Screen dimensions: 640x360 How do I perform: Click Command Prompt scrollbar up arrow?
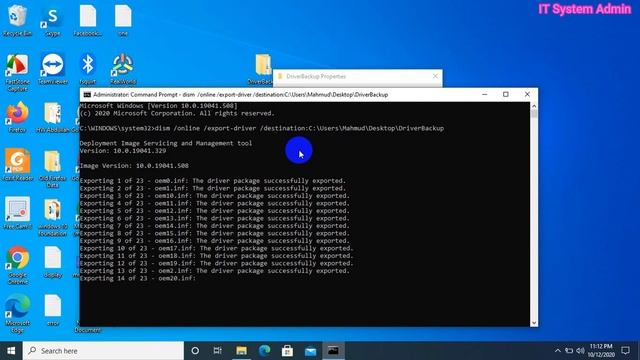point(534,106)
